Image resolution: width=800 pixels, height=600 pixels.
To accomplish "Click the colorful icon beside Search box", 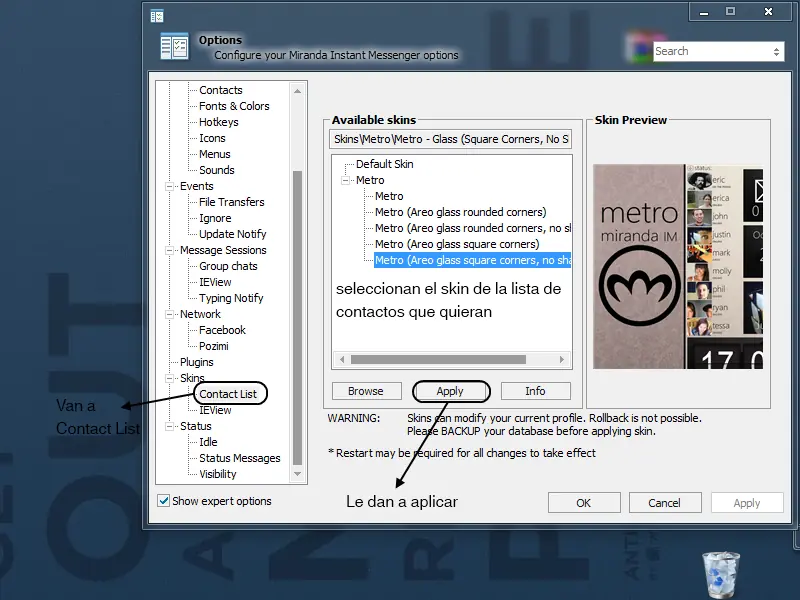I will [x=640, y=47].
